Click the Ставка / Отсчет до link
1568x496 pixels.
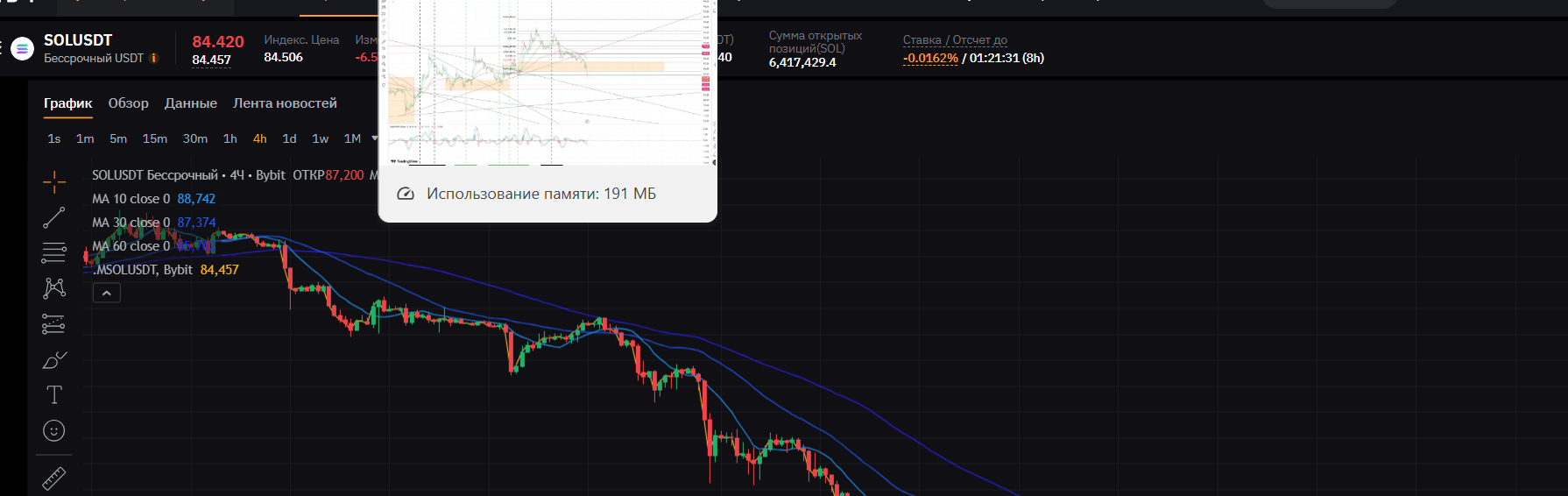tap(955, 40)
